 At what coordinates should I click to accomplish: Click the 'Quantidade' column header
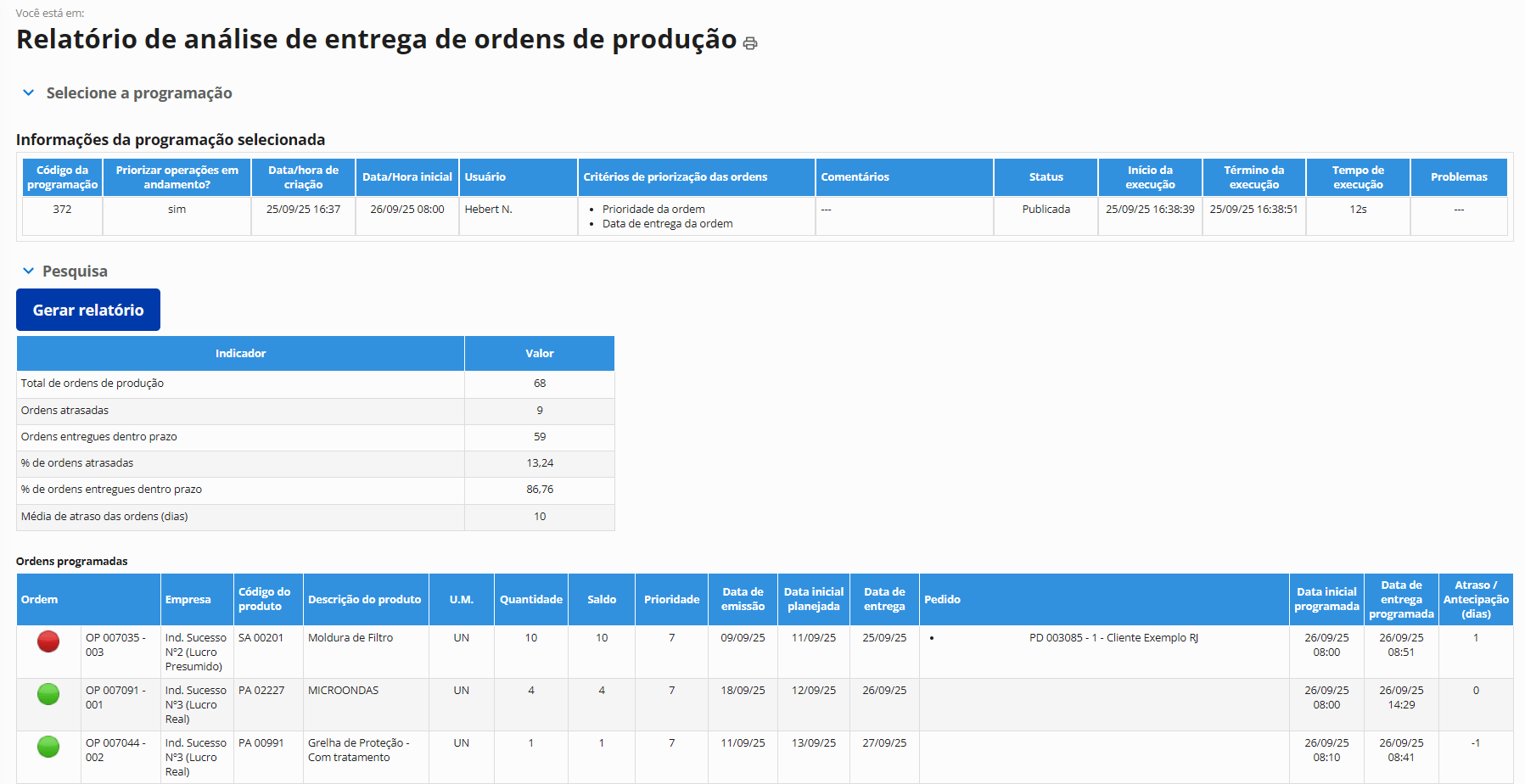tap(530, 600)
